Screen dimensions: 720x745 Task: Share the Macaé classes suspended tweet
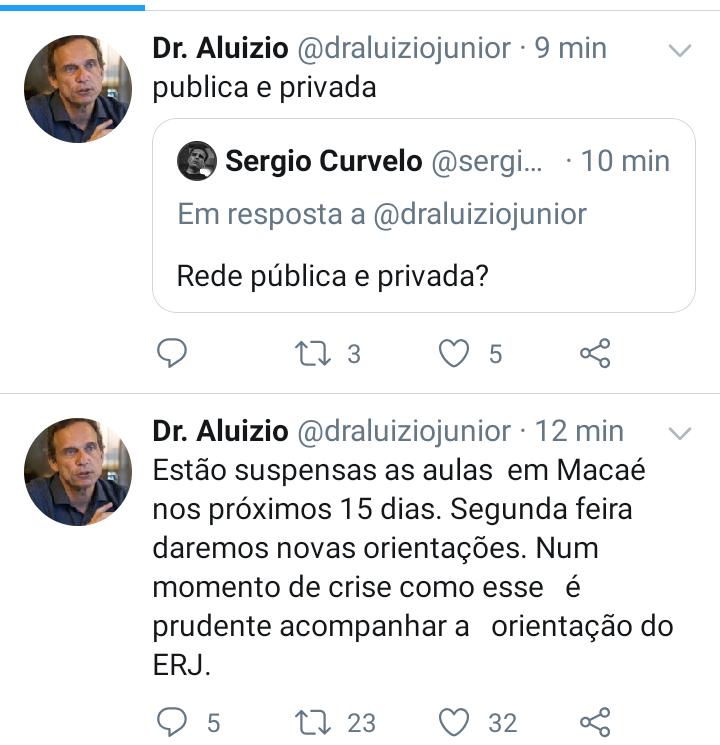click(595, 722)
